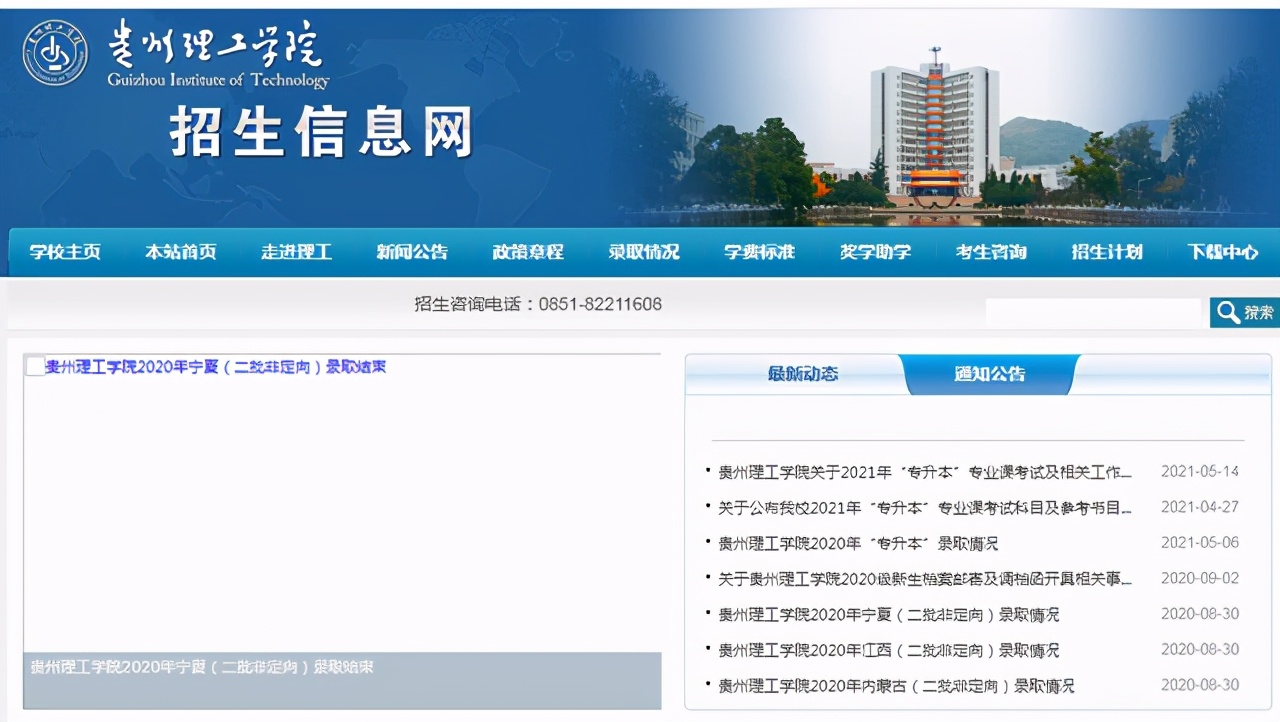Select 走进理工 in the navigation bar
The width and height of the screenshot is (1280, 722).
click(296, 252)
